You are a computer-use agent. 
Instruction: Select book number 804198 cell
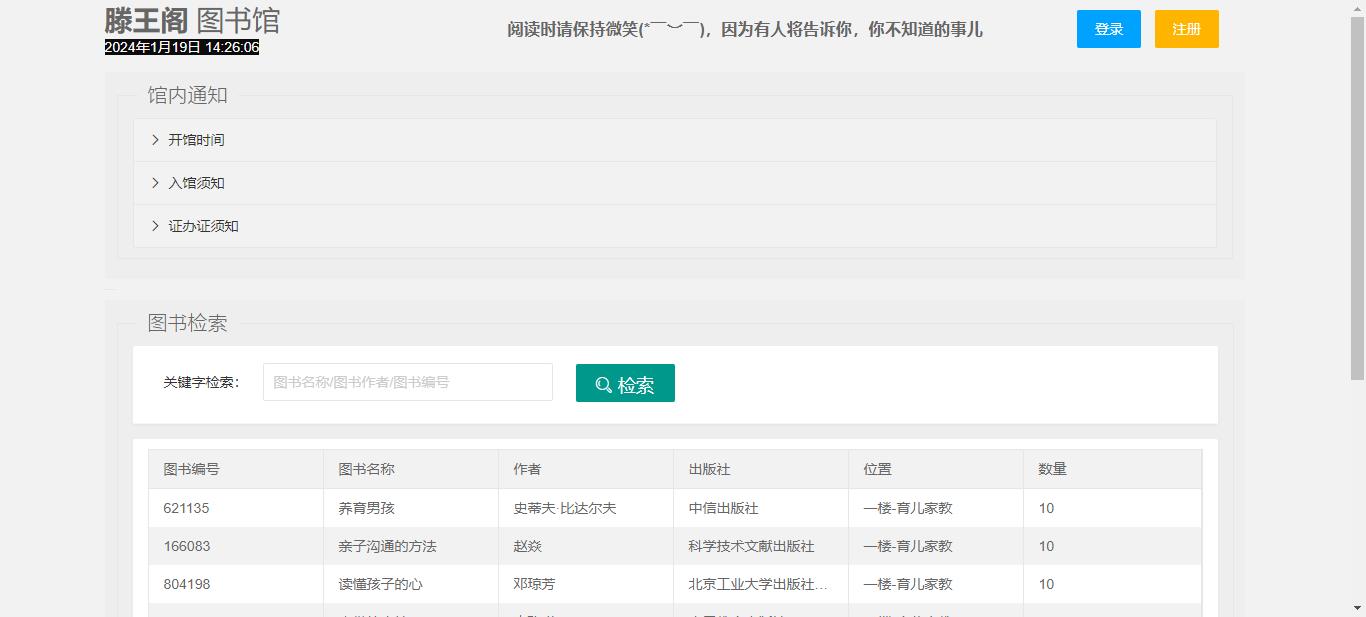pos(236,584)
